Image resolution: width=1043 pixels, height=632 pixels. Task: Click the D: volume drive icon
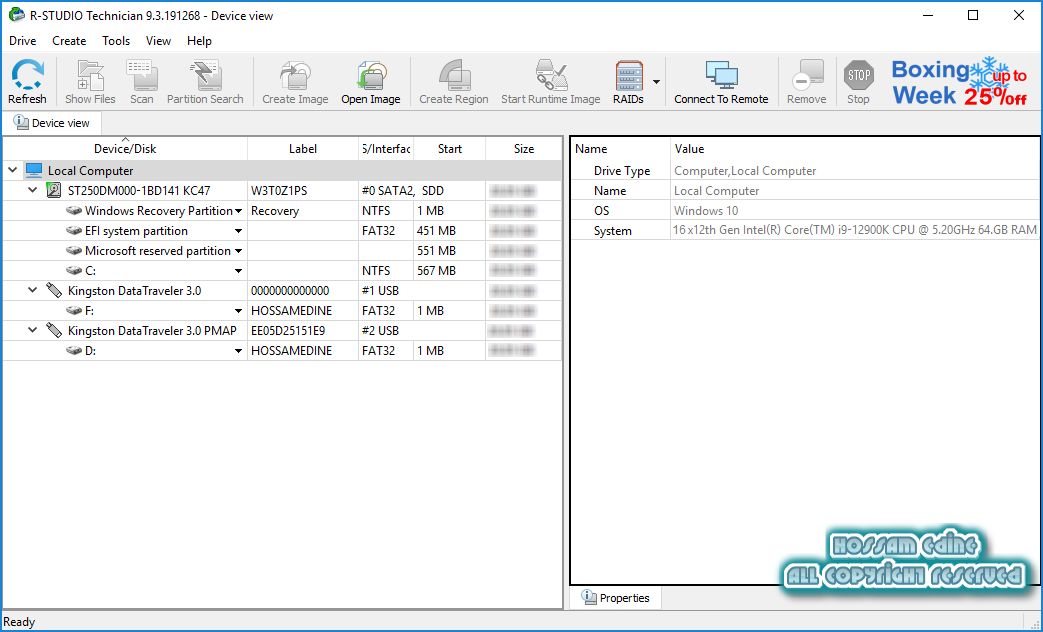coord(74,351)
